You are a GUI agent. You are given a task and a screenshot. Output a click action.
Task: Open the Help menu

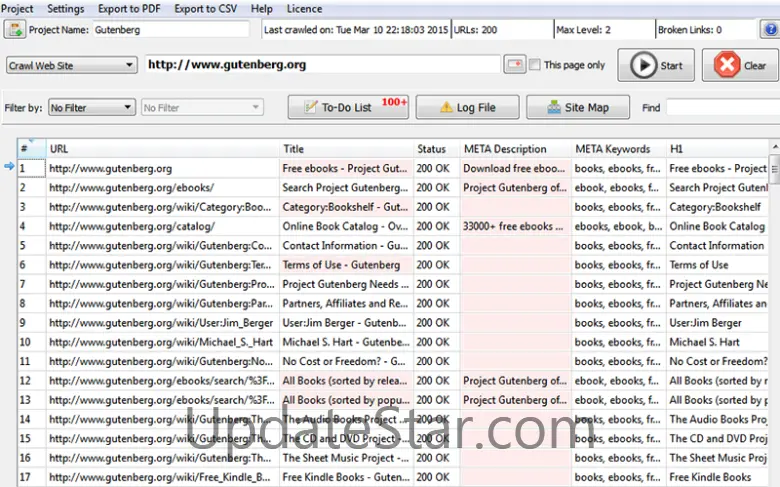pyautogui.click(x=262, y=9)
